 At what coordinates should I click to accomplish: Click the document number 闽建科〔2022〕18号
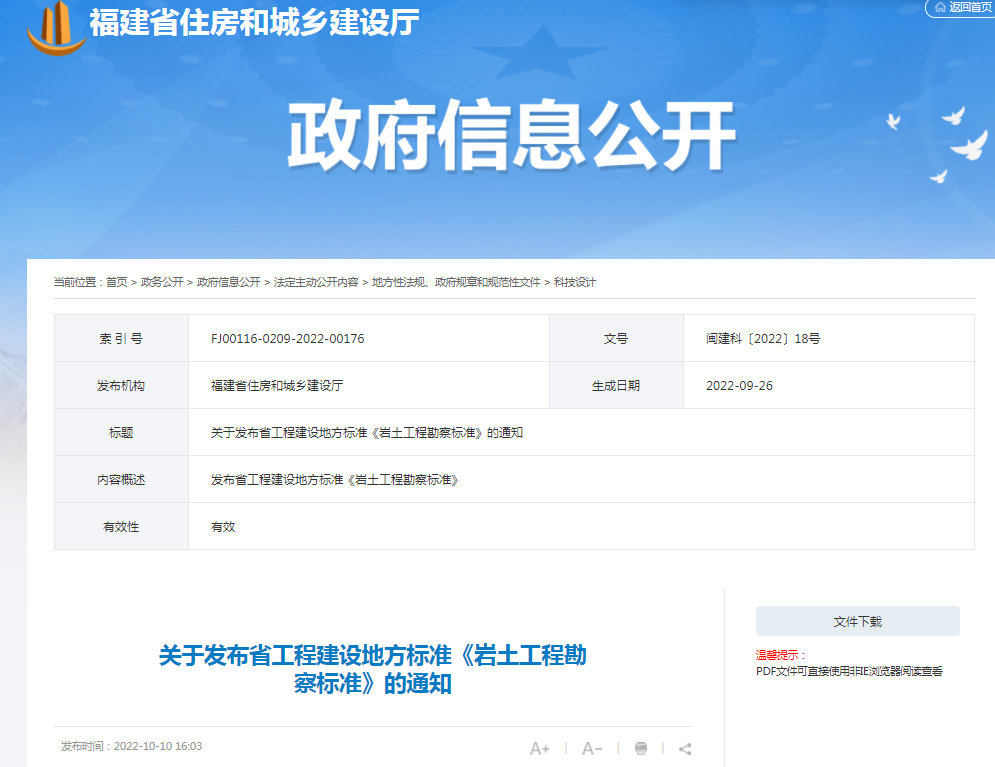pos(762,339)
